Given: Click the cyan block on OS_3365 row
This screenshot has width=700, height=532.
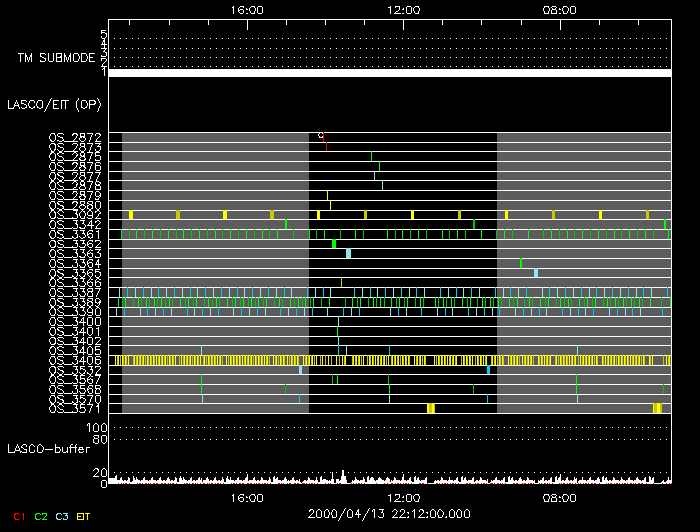Looking at the screenshot, I should [536, 272].
